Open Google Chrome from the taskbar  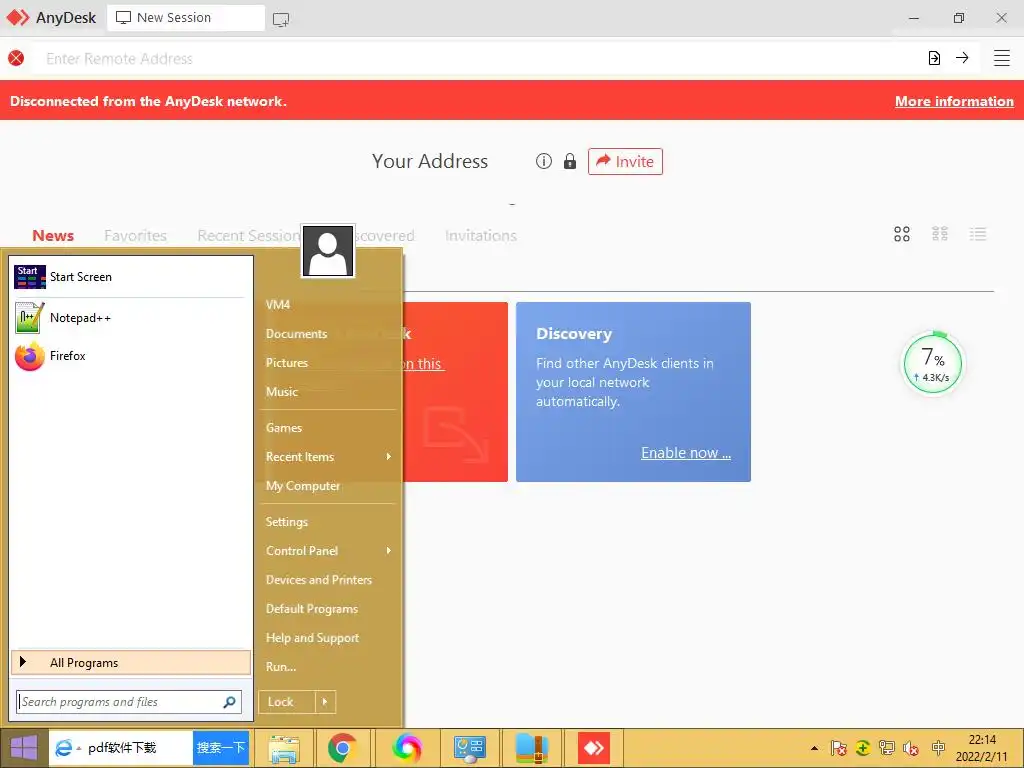tap(342, 748)
